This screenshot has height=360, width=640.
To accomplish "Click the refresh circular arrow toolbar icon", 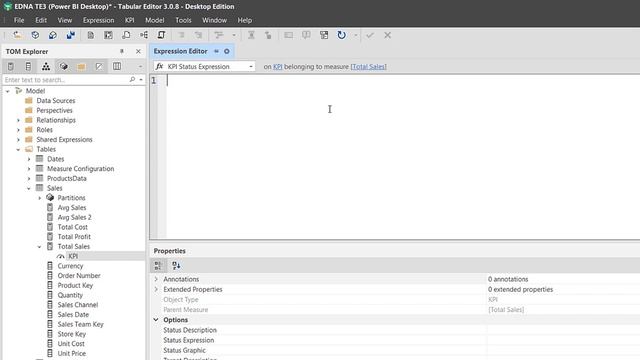I will pyautogui.click(x=342, y=35).
